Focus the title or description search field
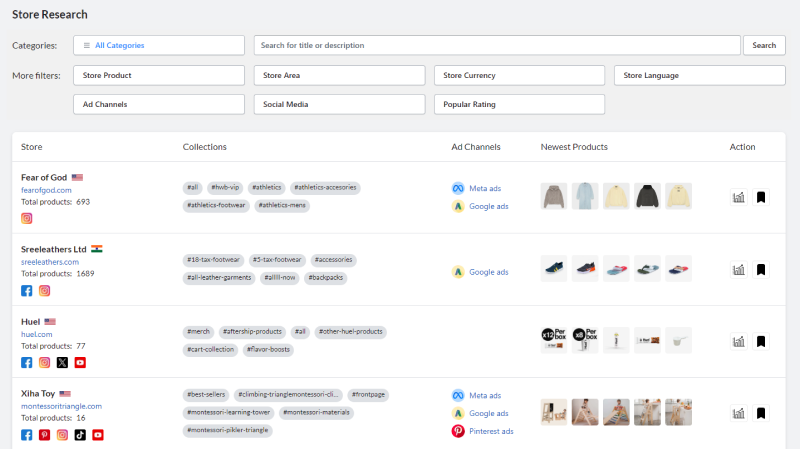This screenshot has height=449, width=800. (x=497, y=45)
